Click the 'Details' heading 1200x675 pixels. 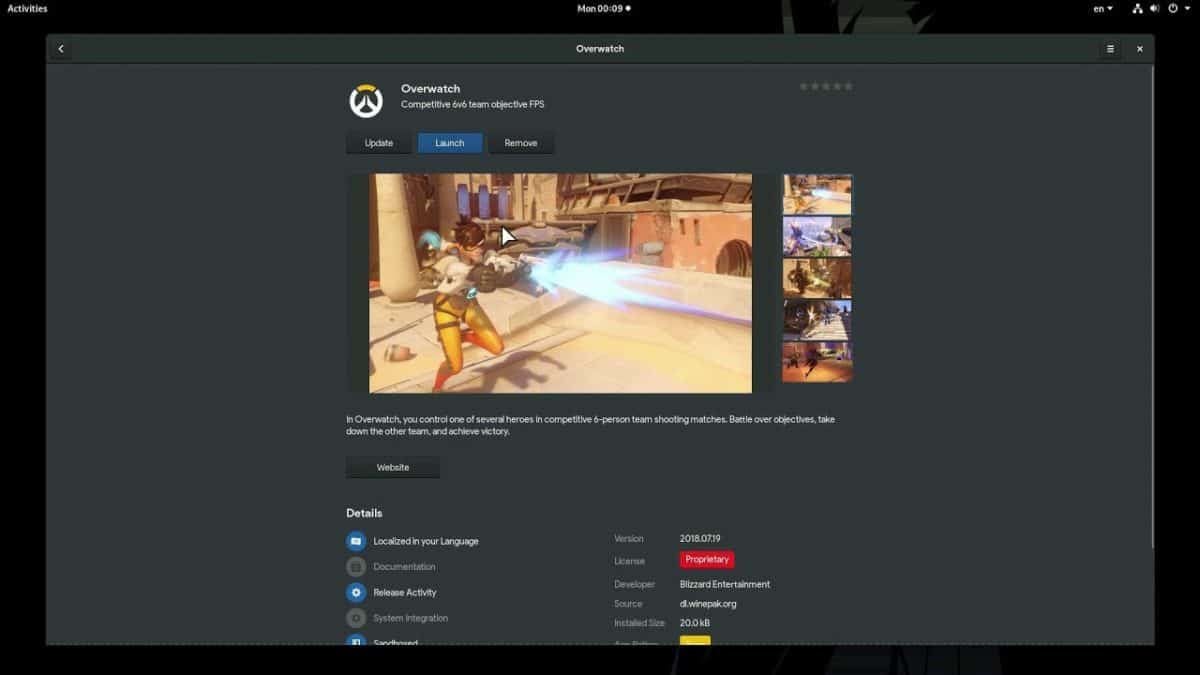point(364,513)
